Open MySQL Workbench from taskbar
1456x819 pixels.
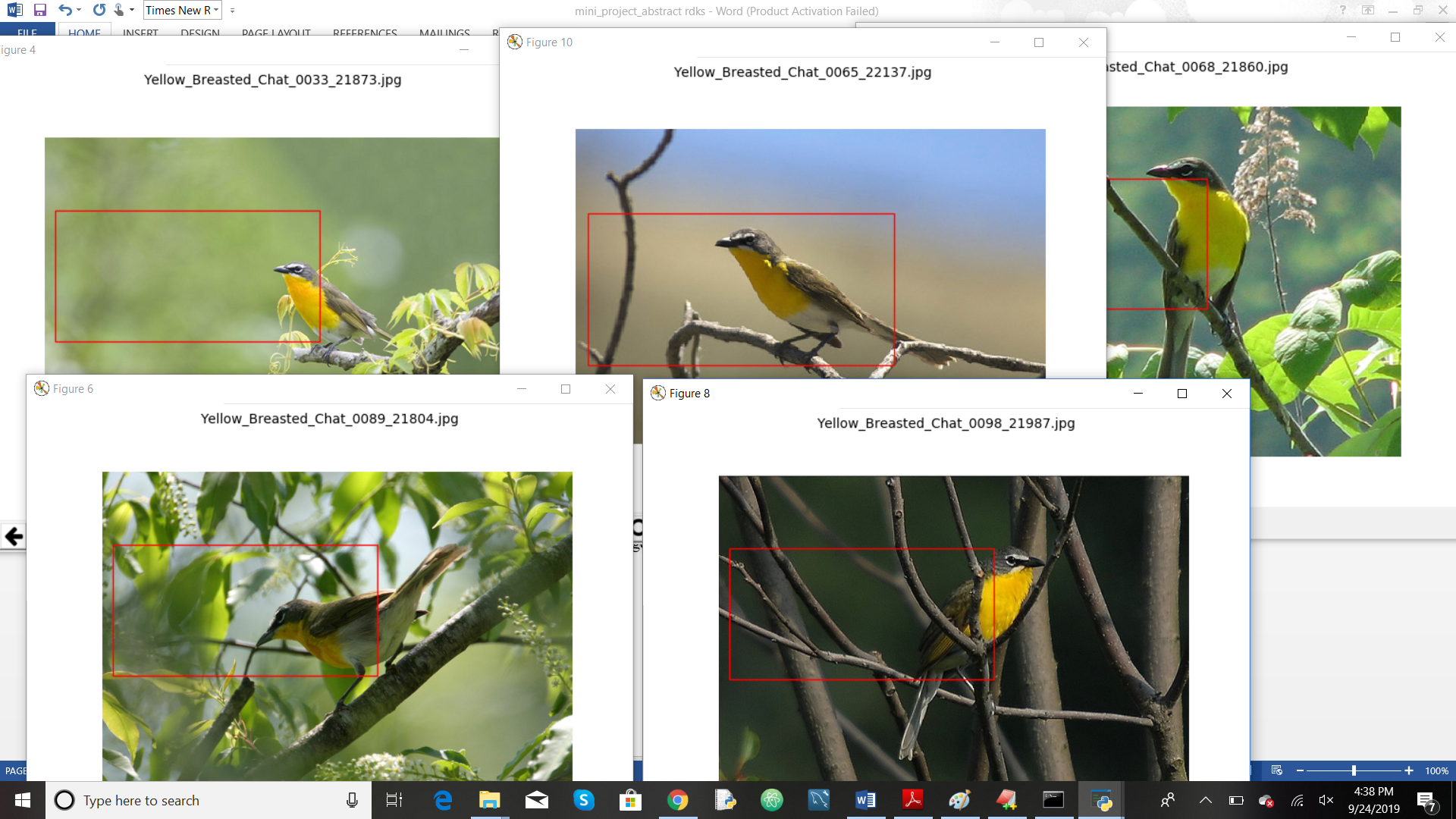819,800
